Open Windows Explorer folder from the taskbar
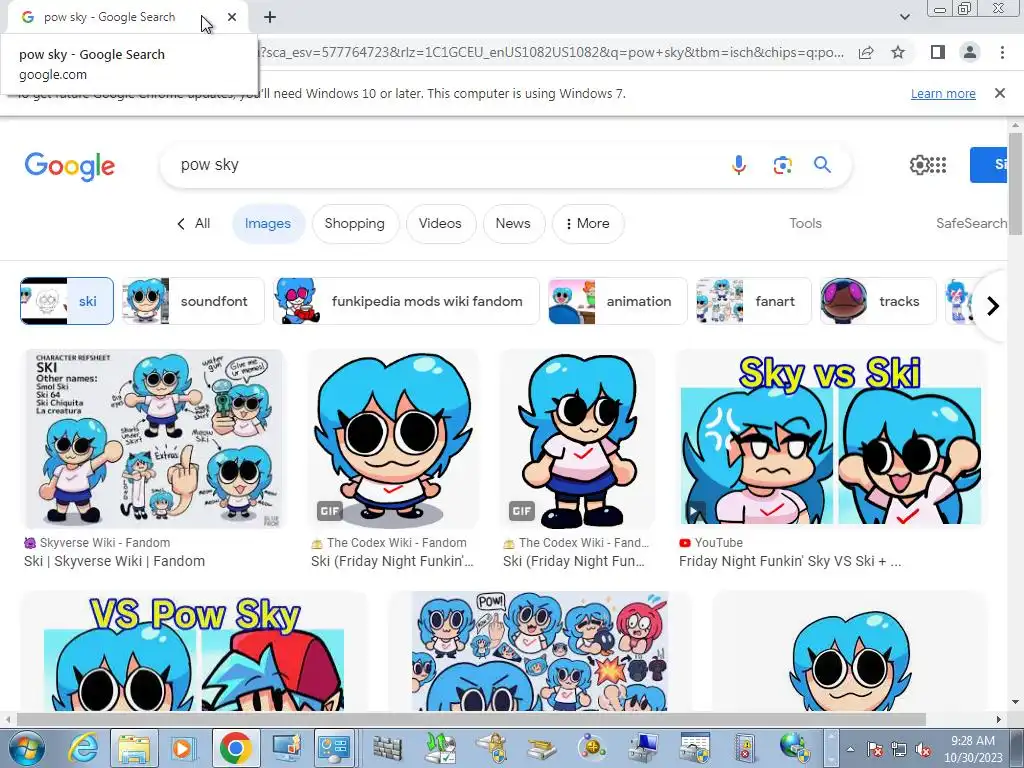This screenshot has width=1024, height=768. 134,748
